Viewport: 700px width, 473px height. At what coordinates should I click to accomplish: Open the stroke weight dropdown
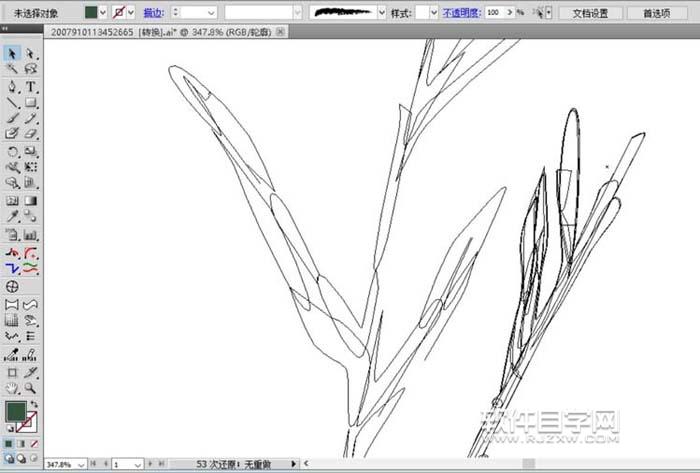[211, 13]
